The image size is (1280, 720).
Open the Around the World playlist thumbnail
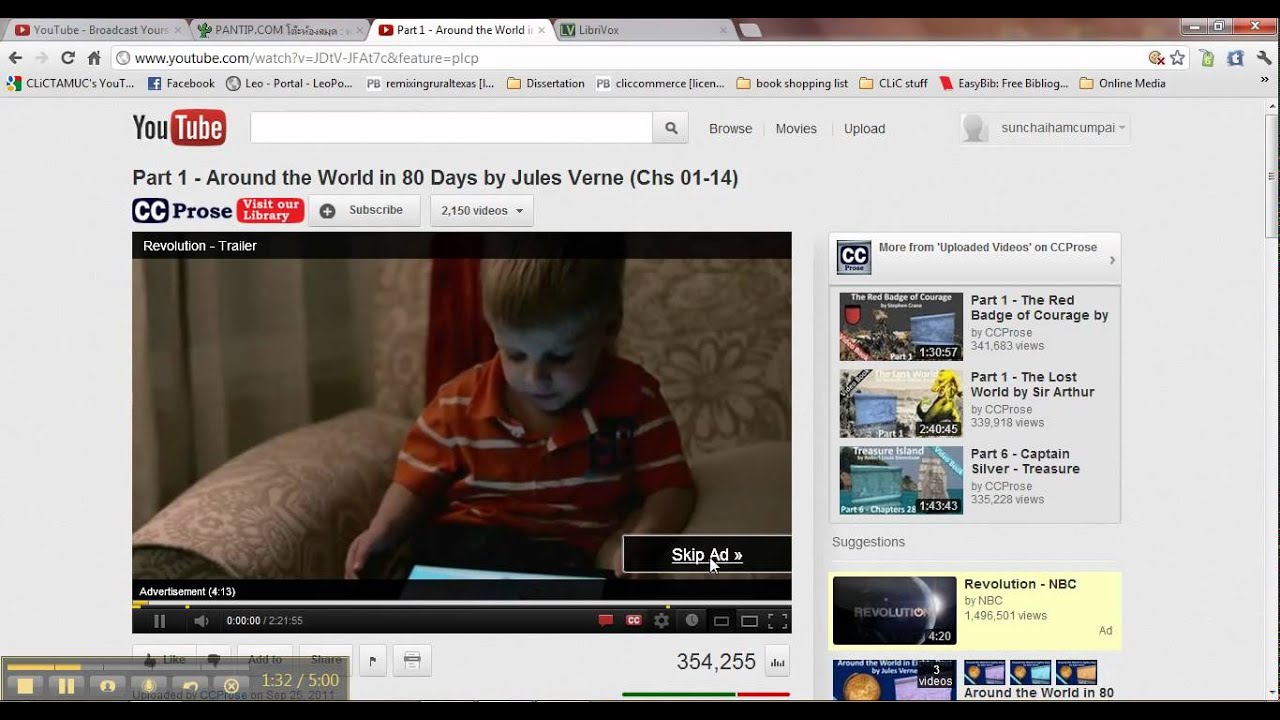coord(895,679)
